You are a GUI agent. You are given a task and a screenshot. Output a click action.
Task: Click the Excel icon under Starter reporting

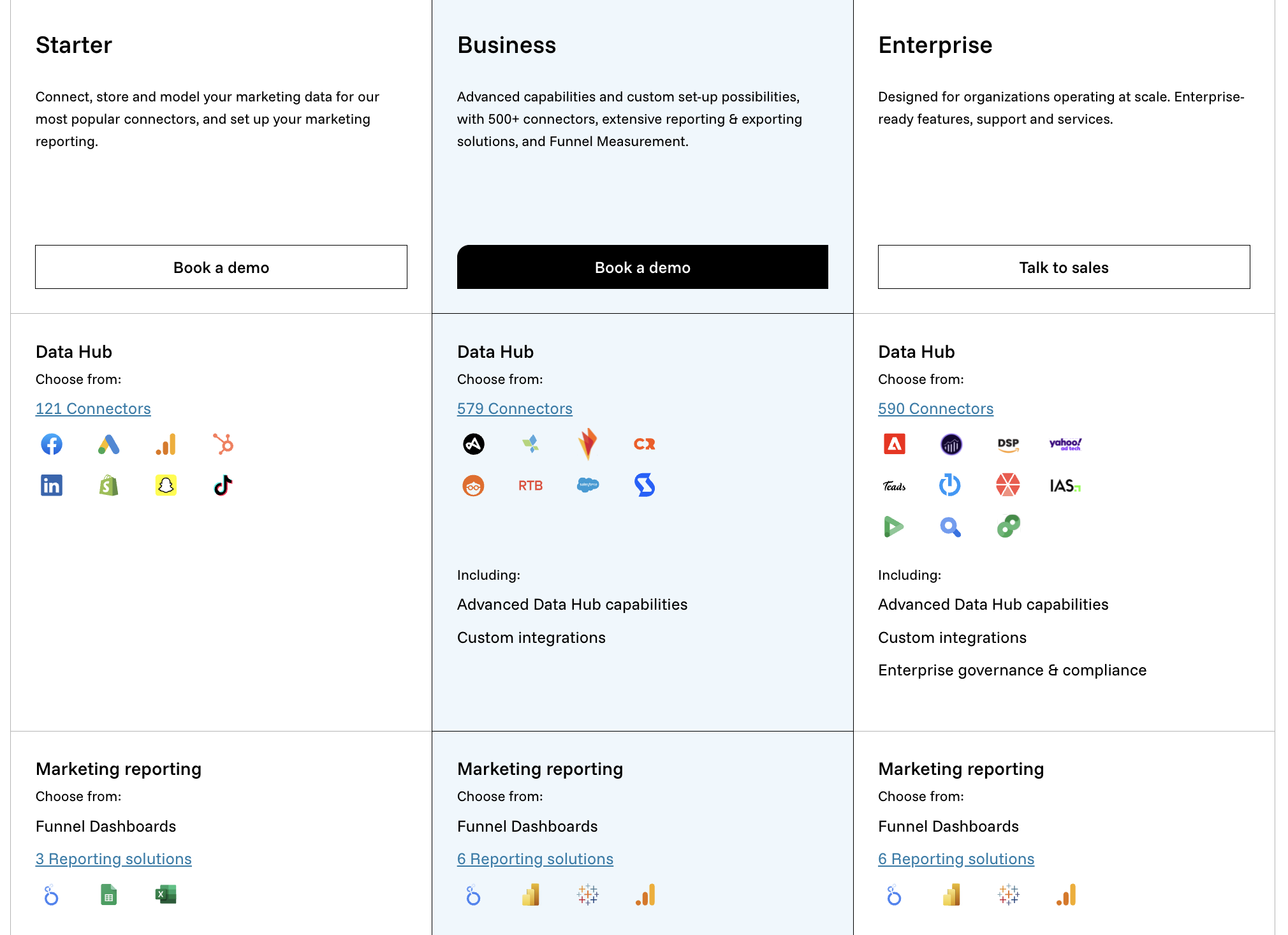click(166, 895)
